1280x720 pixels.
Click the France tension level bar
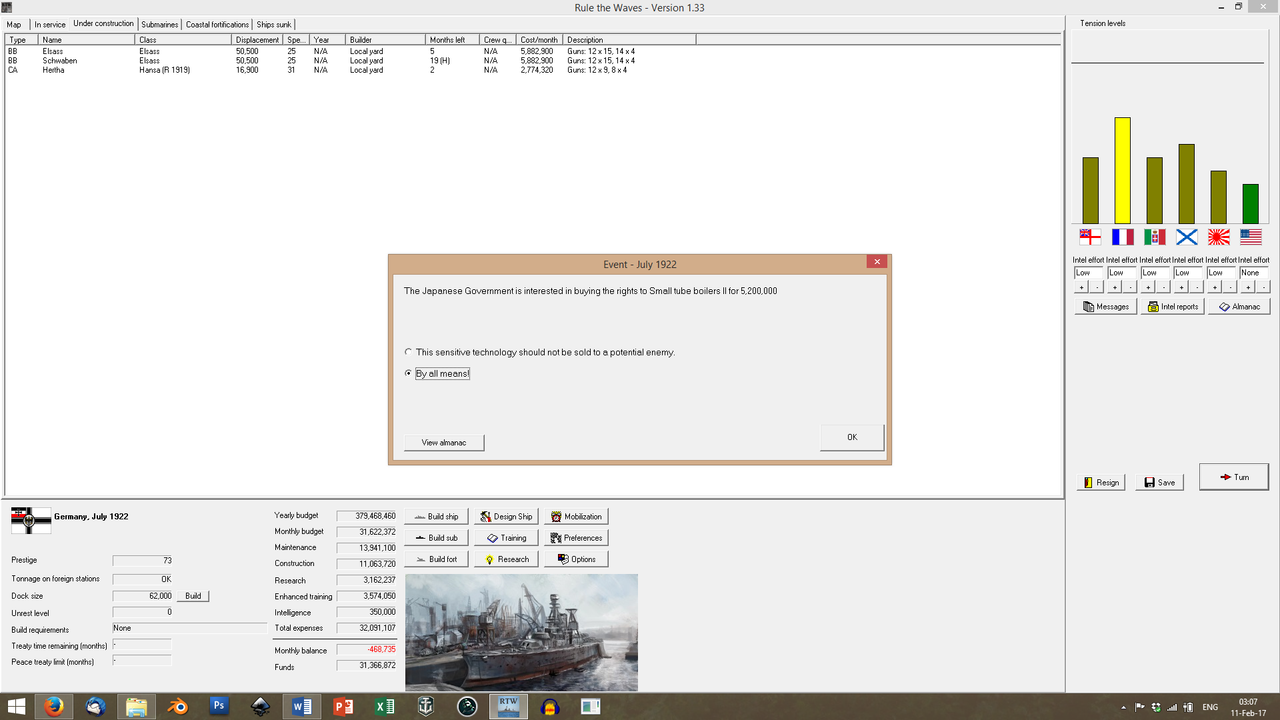1123,170
